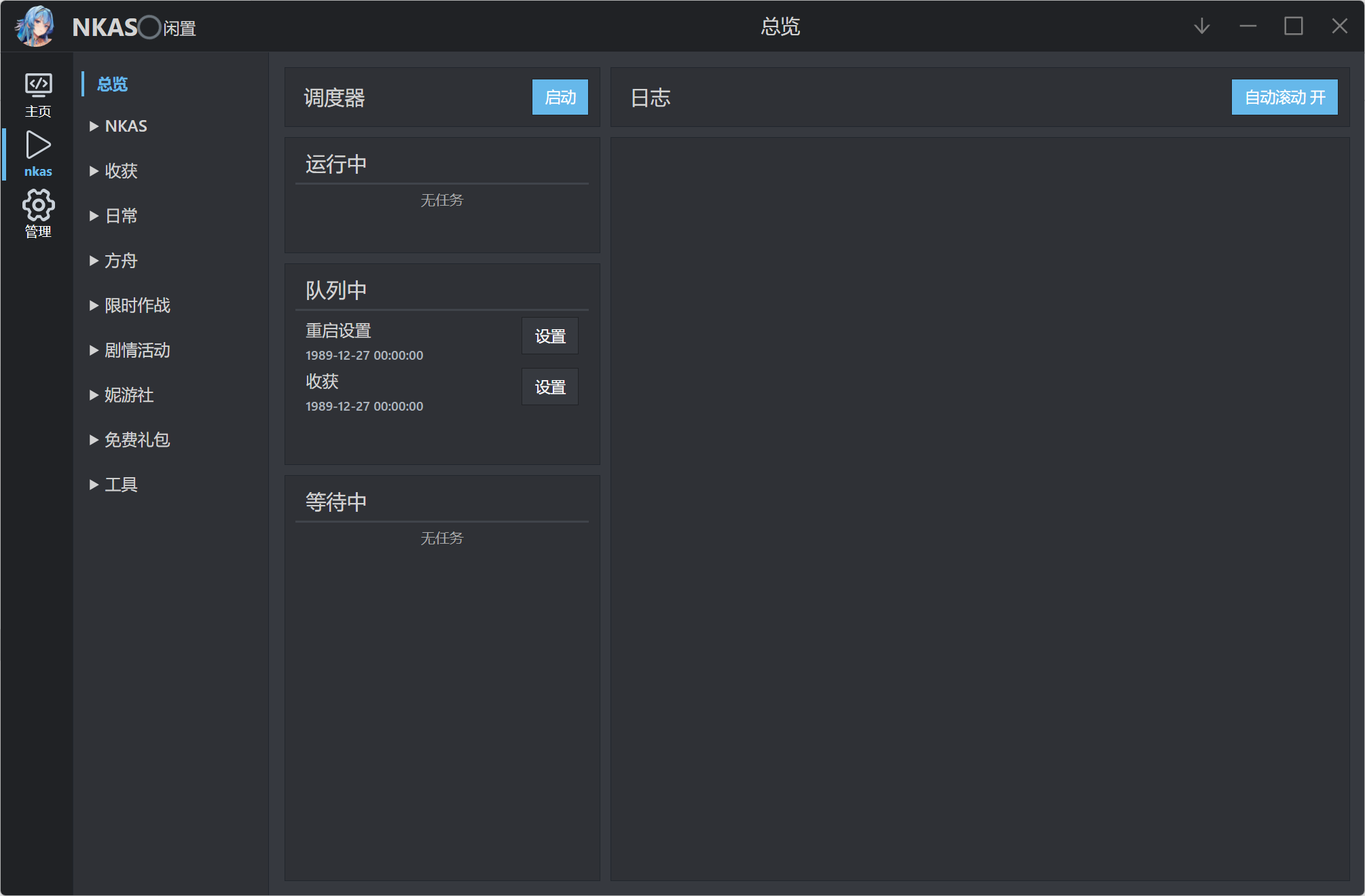Image resolution: width=1365 pixels, height=896 pixels.
Task: Start the scheduler with 启动
Action: point(560,97)
